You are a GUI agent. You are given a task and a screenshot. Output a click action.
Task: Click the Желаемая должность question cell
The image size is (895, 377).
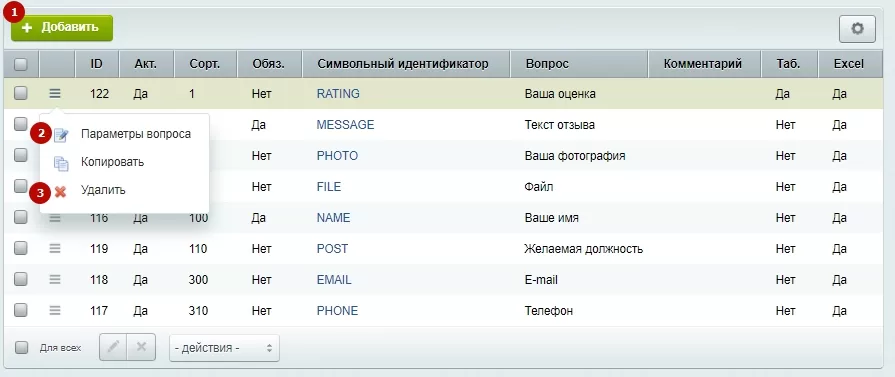tap(584, 248)
